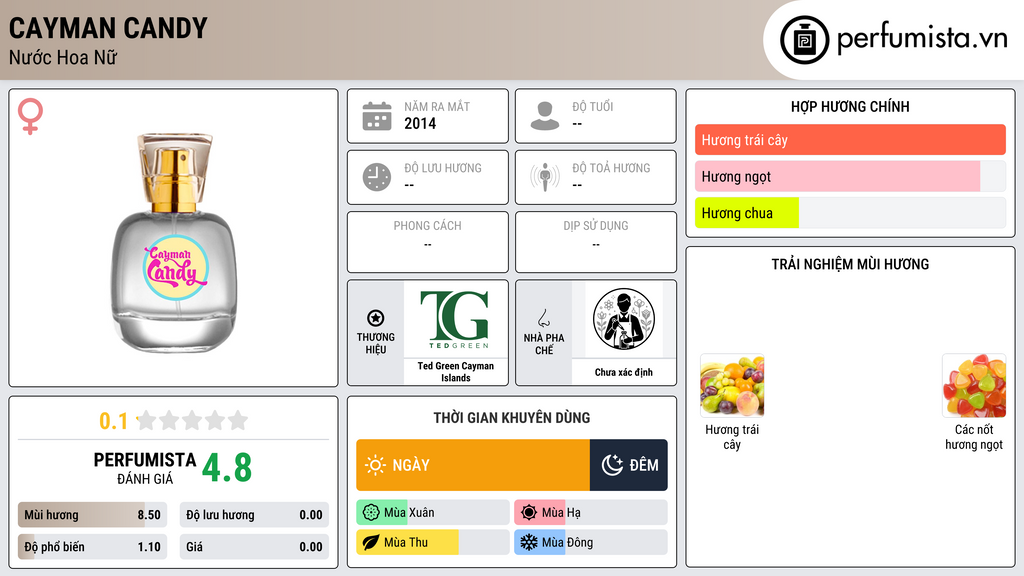
Task: Click the PHONG CÁCH info box
Action: pos(428,242)
